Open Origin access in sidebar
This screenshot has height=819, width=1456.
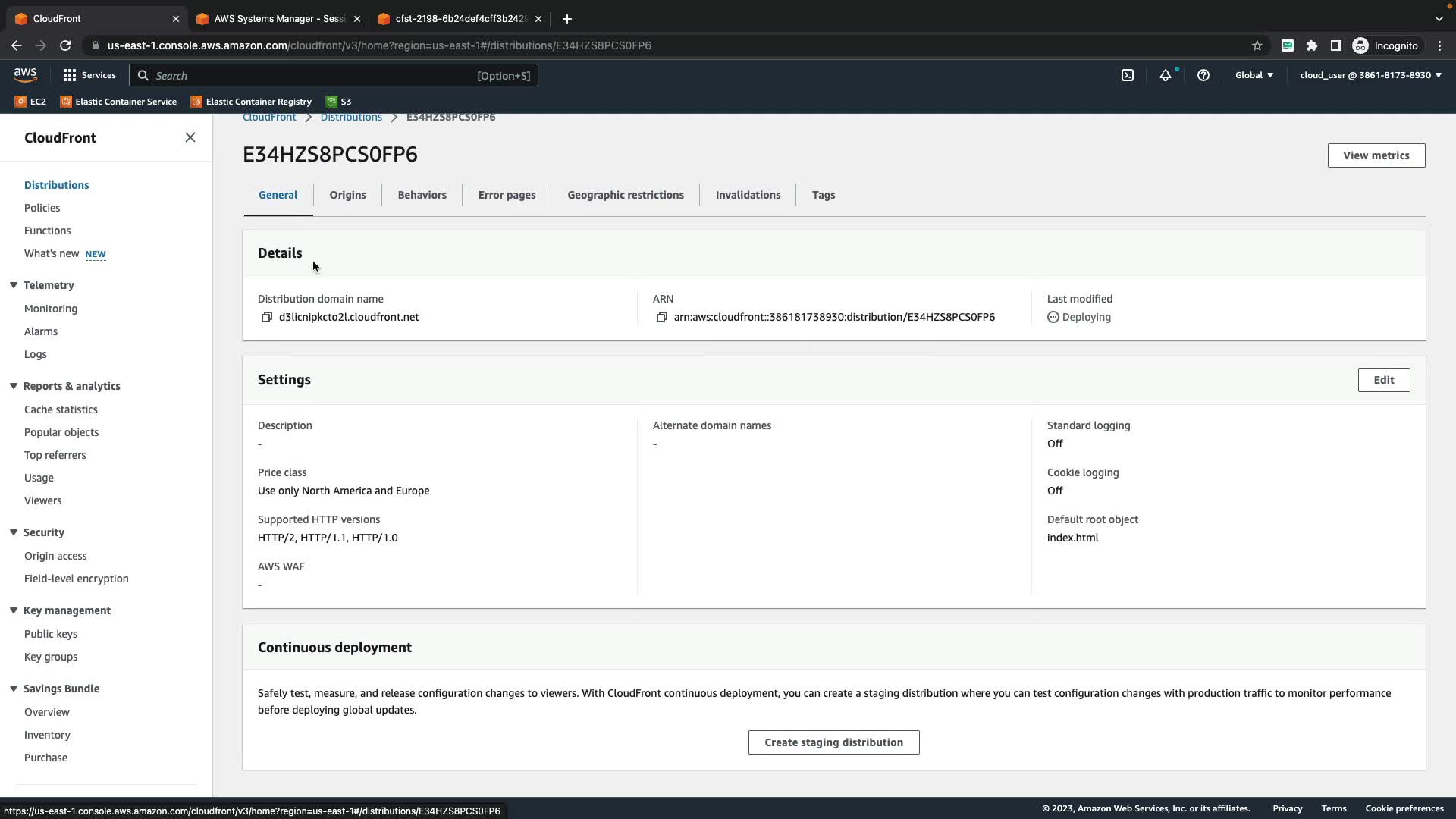point(55,556)
